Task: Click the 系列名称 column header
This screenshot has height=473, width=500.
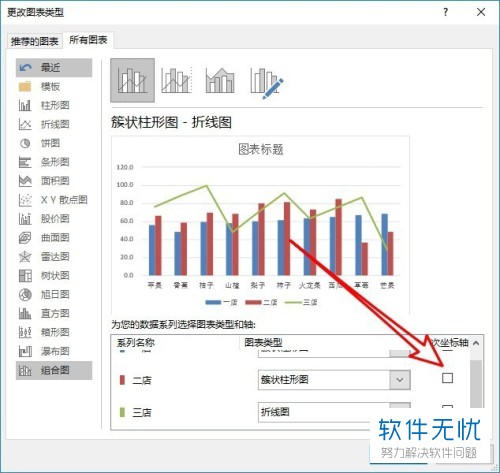Action: [136, 343]
